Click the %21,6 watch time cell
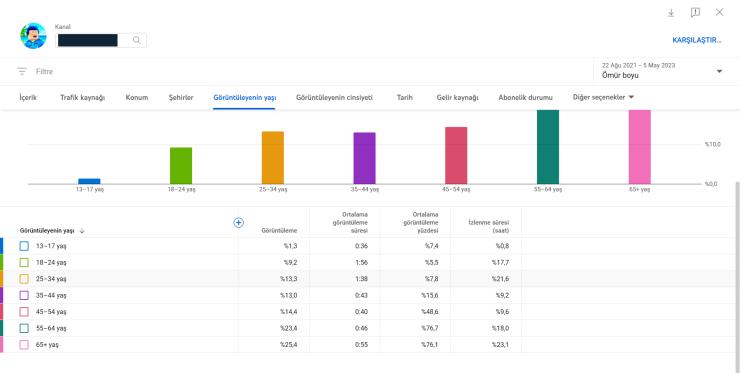Screen dimensions: 740x373 [x=500, y=279]
